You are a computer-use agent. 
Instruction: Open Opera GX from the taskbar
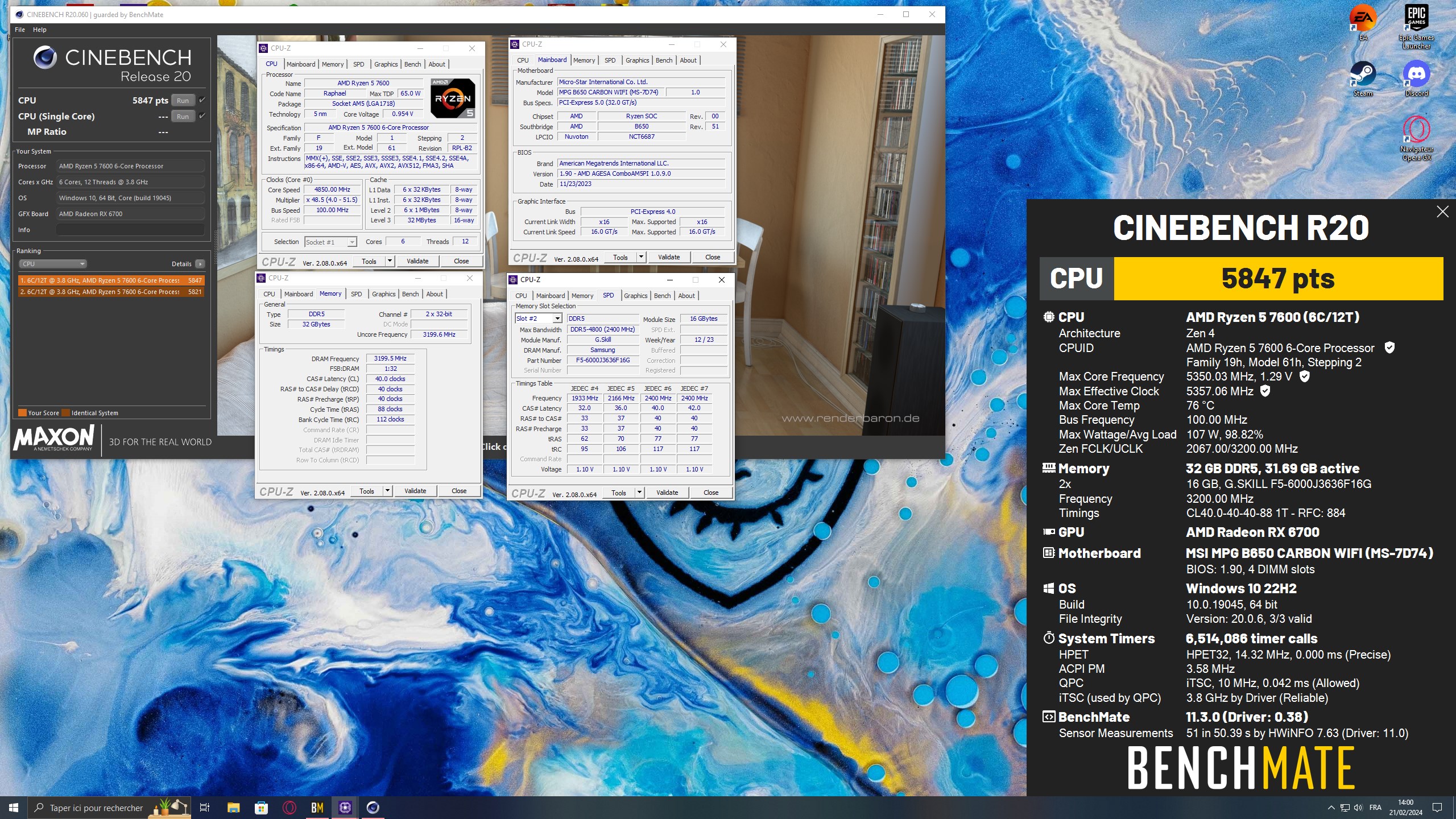tap(289, 808)
